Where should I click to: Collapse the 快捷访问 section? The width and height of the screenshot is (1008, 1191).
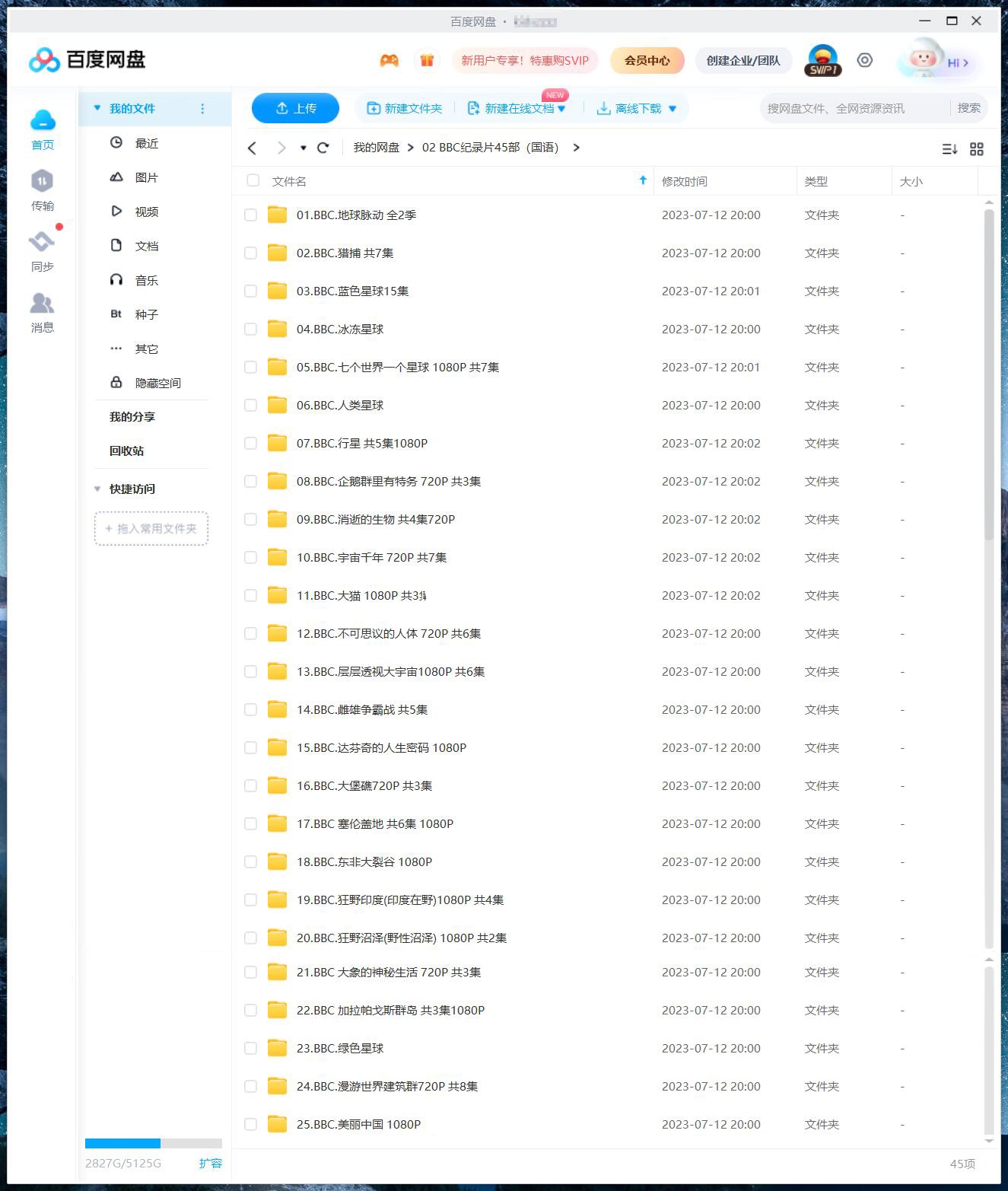click(97, 489)
